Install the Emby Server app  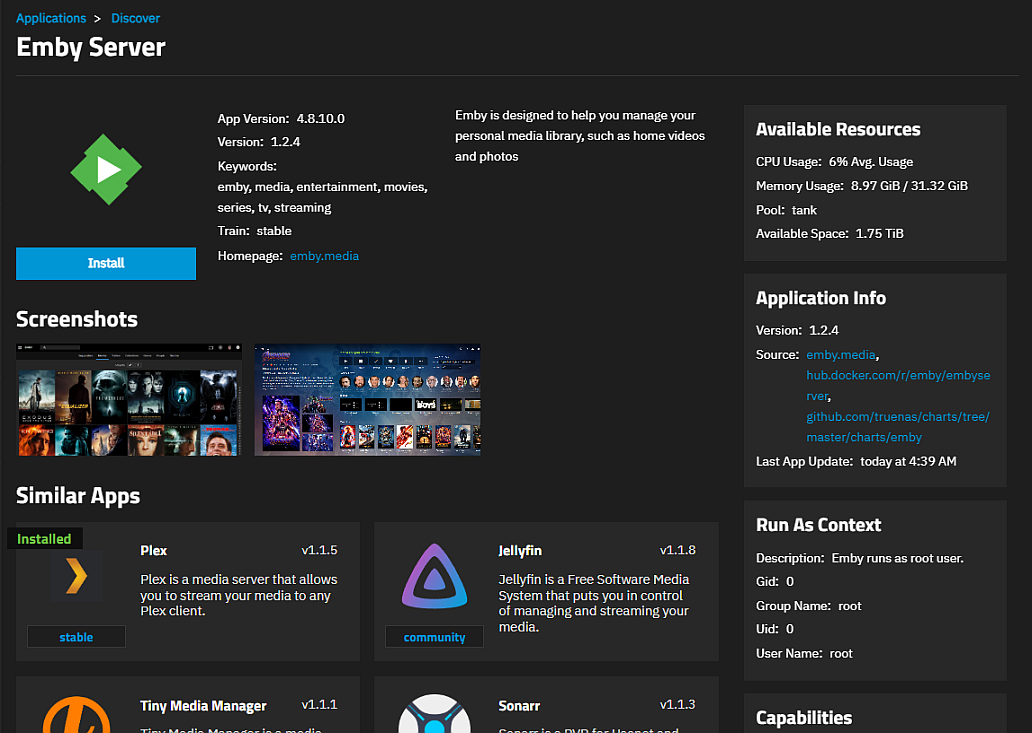pyautogui.click(x=106, y=263)
